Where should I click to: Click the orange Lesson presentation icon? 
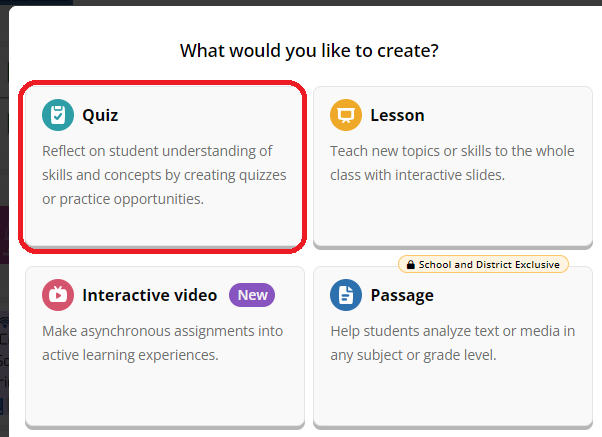click(346, 115)
